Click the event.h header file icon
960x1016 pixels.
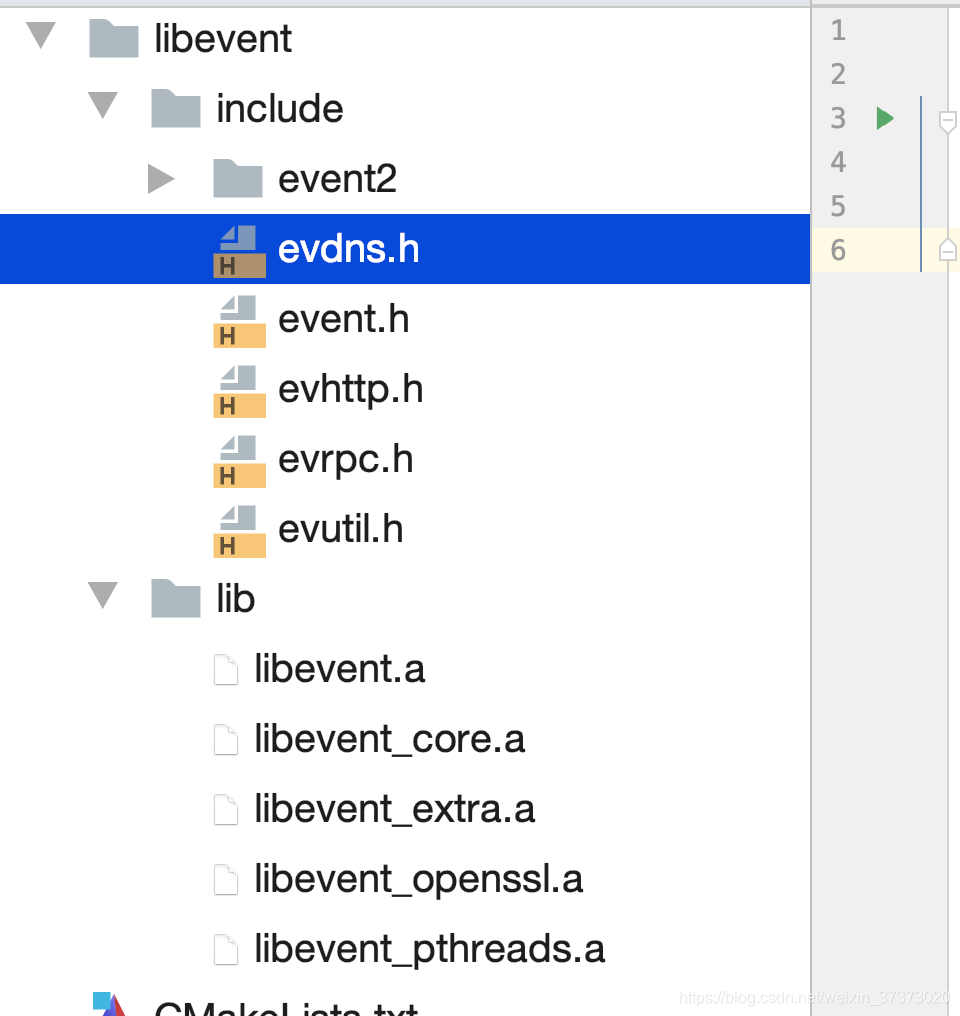click(x=239, y=321)
